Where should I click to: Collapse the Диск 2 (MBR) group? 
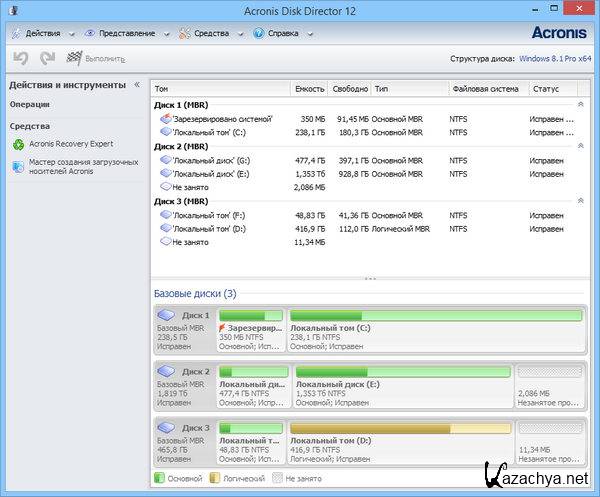[580, 146]
